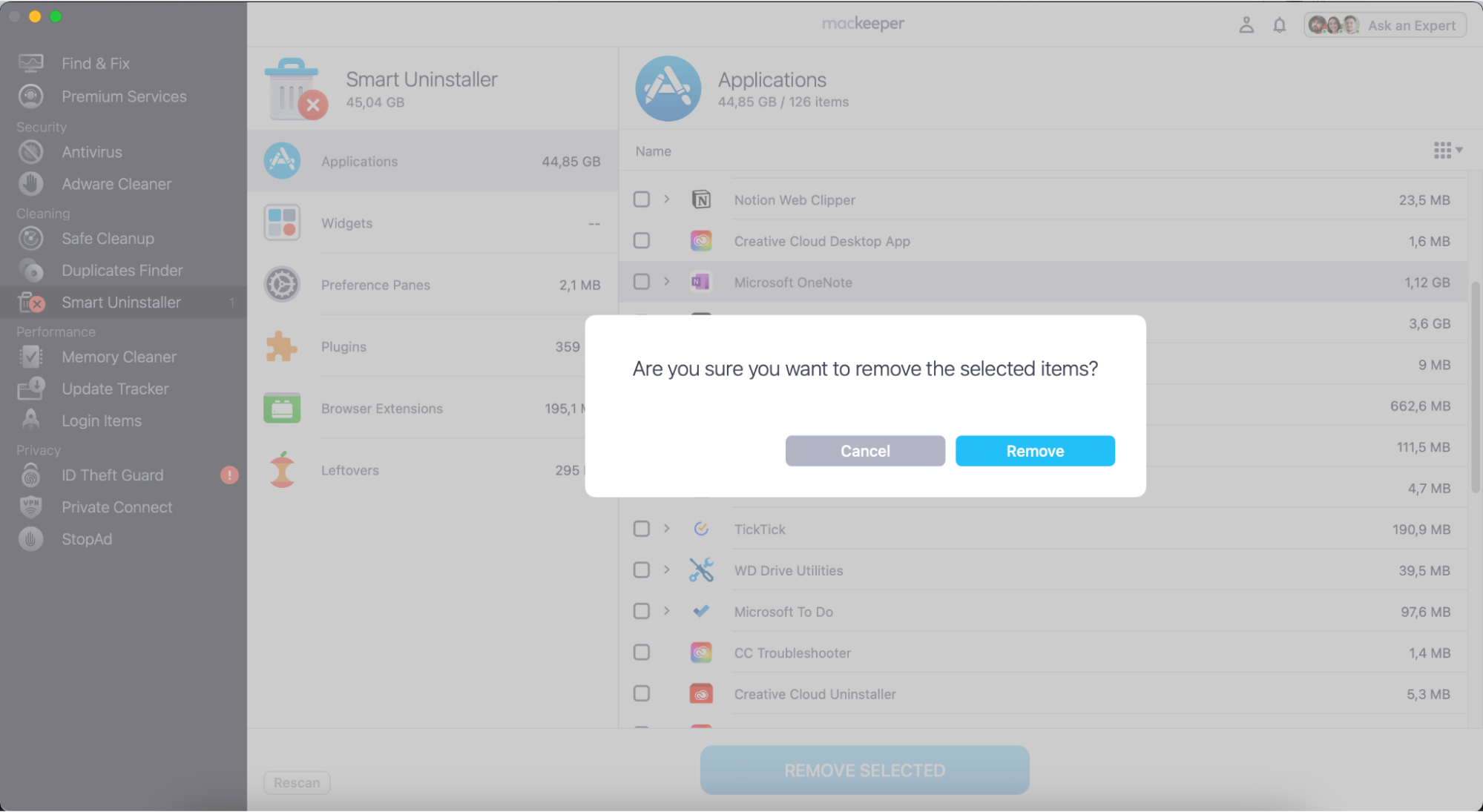Check the Notion Web Clipper checkbox

[642, 199]
